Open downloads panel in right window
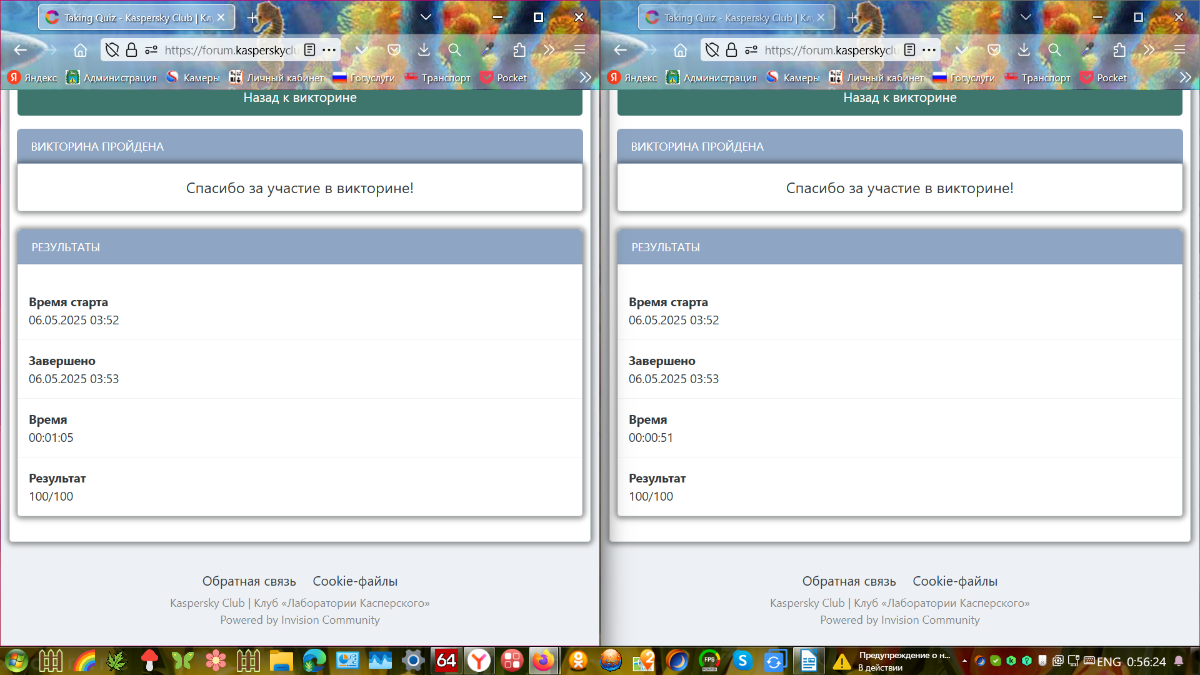Viewport: 1200px width, 675px height. (1024, 50)
